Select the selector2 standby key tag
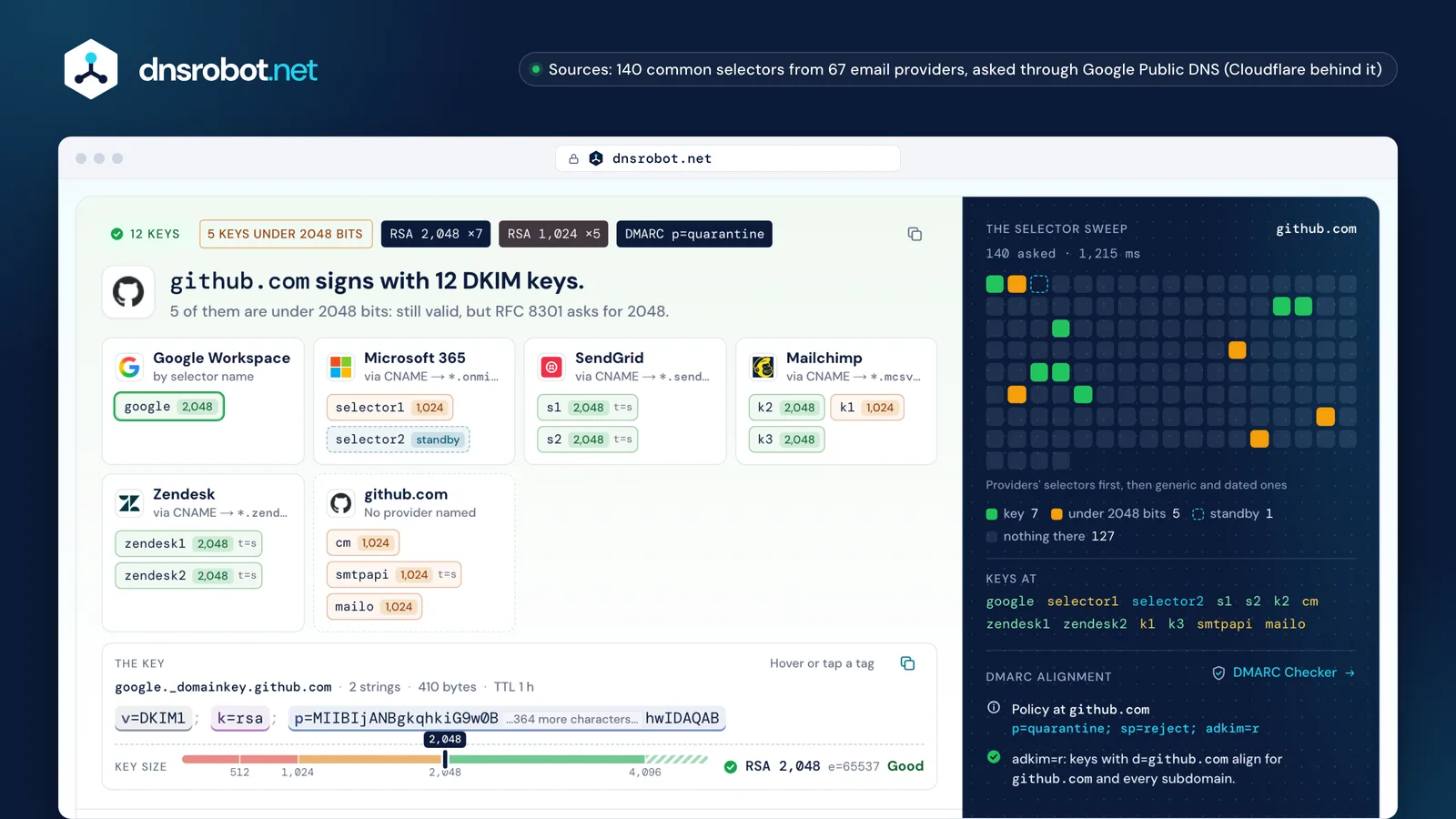This screenshot has width=1456, height=819. pos(398,440)
